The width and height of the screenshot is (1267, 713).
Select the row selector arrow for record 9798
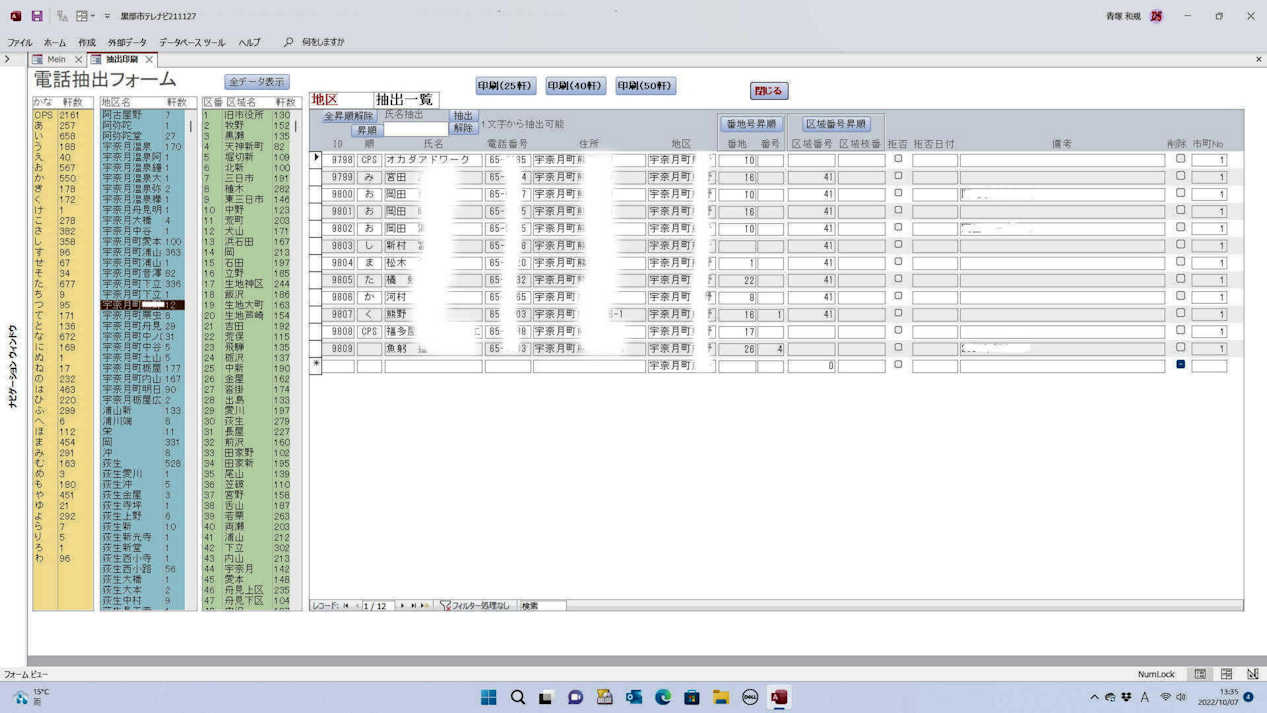click(x=317, y=158)
